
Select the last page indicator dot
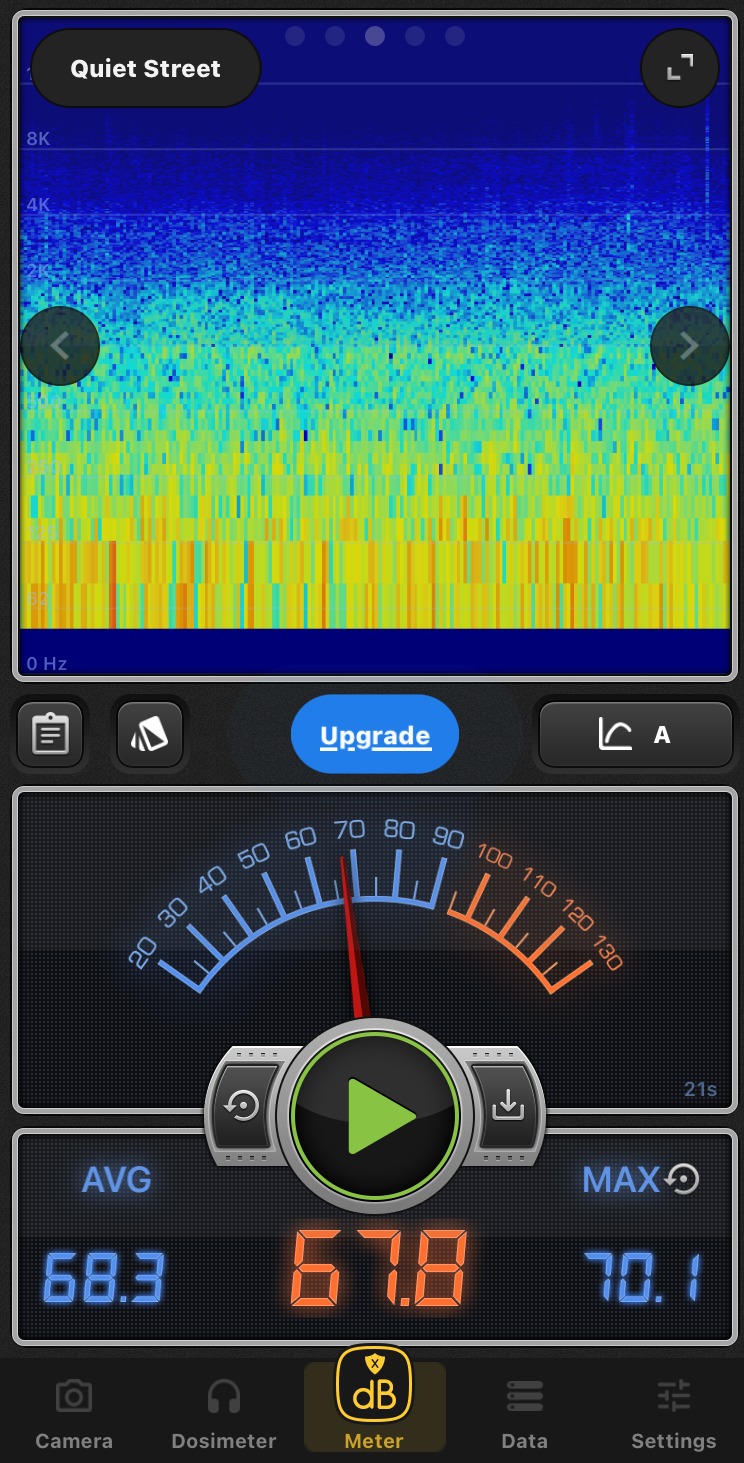[x=455, y=36]
